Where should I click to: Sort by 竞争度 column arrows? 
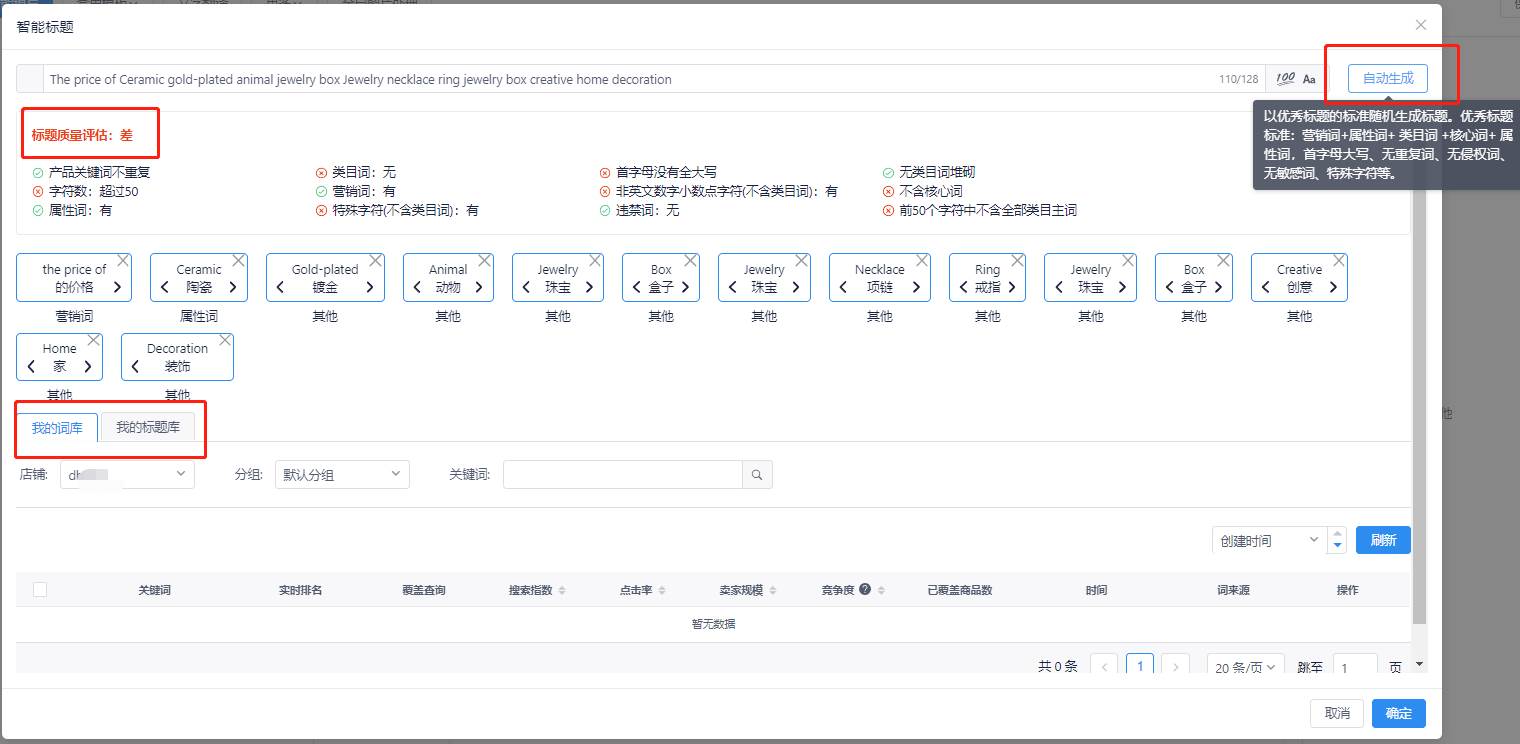pos(881,590)
